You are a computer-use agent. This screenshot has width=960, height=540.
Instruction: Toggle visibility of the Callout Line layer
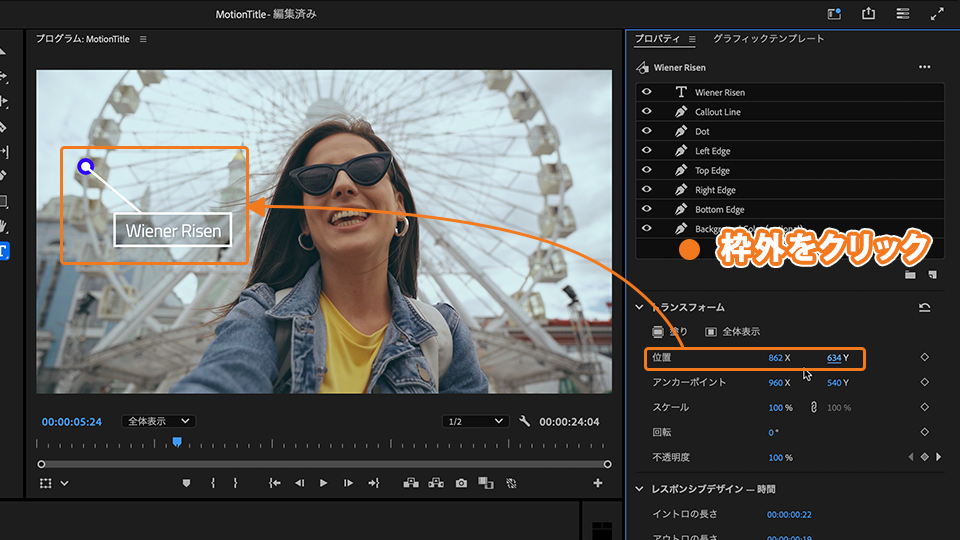[x=647, y=112]
